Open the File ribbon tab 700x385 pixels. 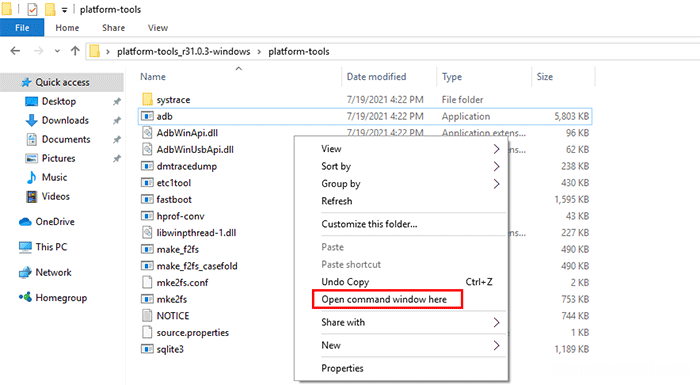coord(22,28)
